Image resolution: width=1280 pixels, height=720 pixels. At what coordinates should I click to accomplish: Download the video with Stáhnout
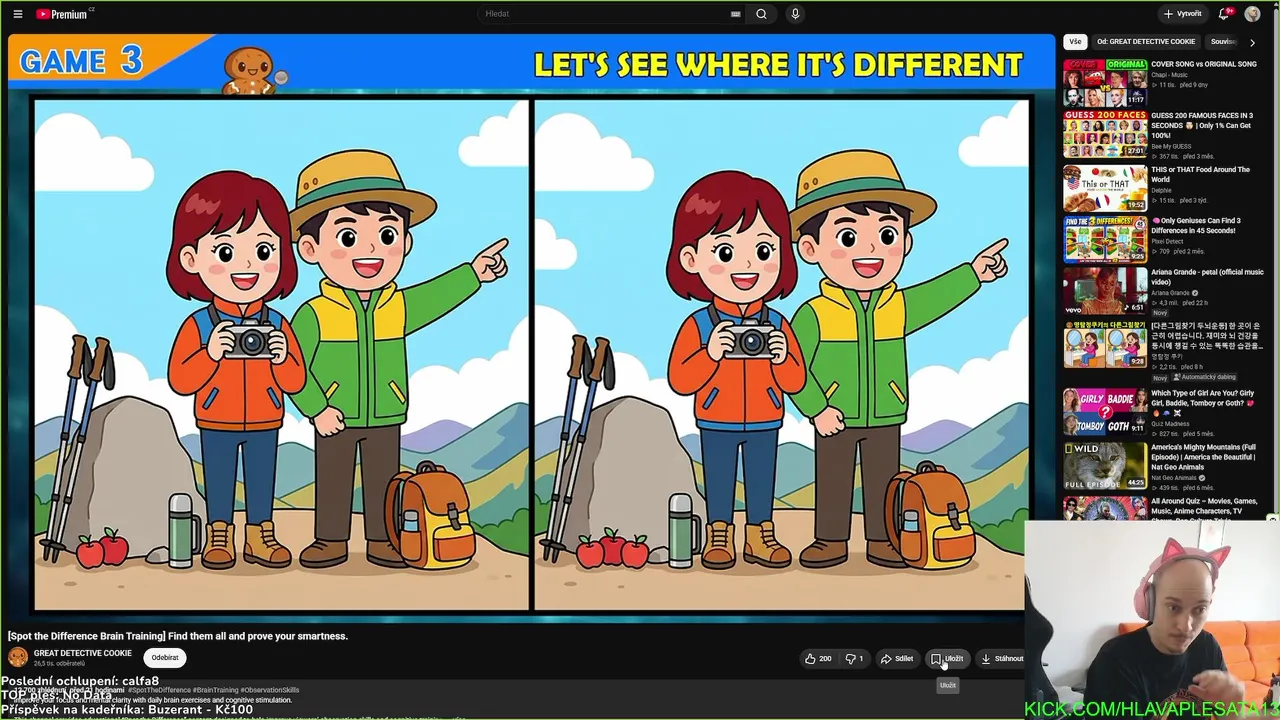1002,659
